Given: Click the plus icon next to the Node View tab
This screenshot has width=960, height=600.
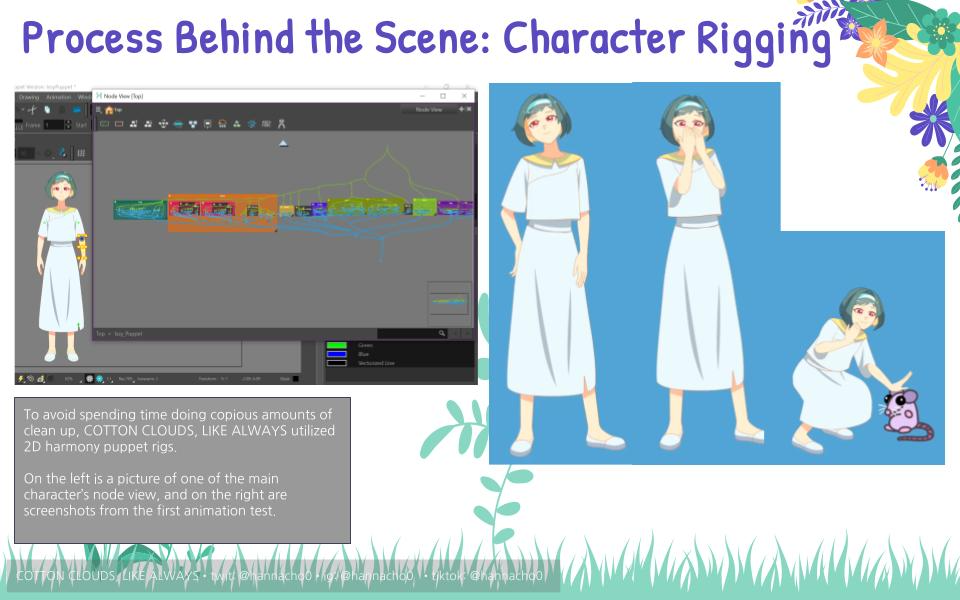Looking at the screenshot, I should pyautogui.click(x=461, y=109).
